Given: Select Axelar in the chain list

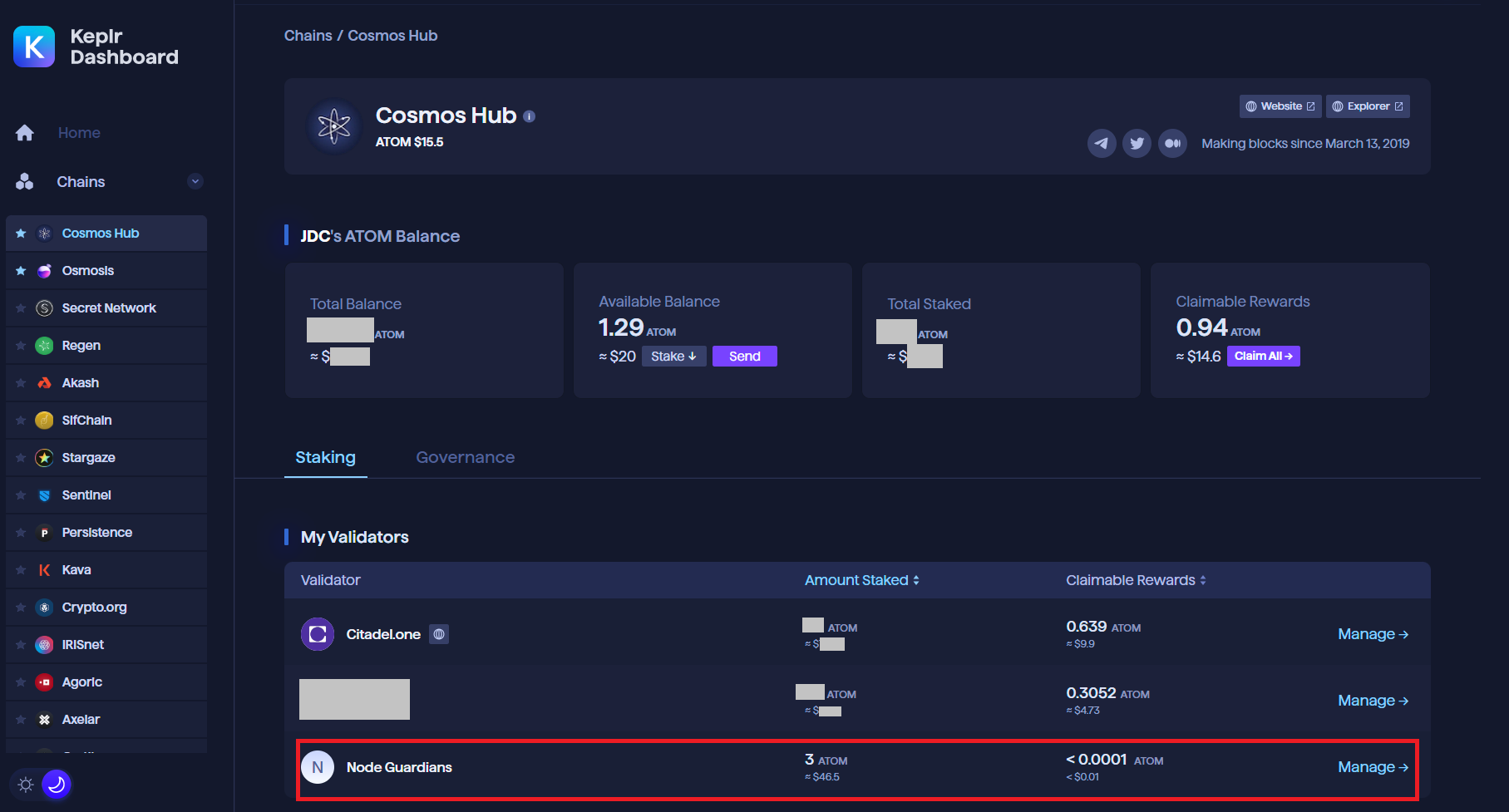Looking at the screenshot, I should (x=106, y=720).
